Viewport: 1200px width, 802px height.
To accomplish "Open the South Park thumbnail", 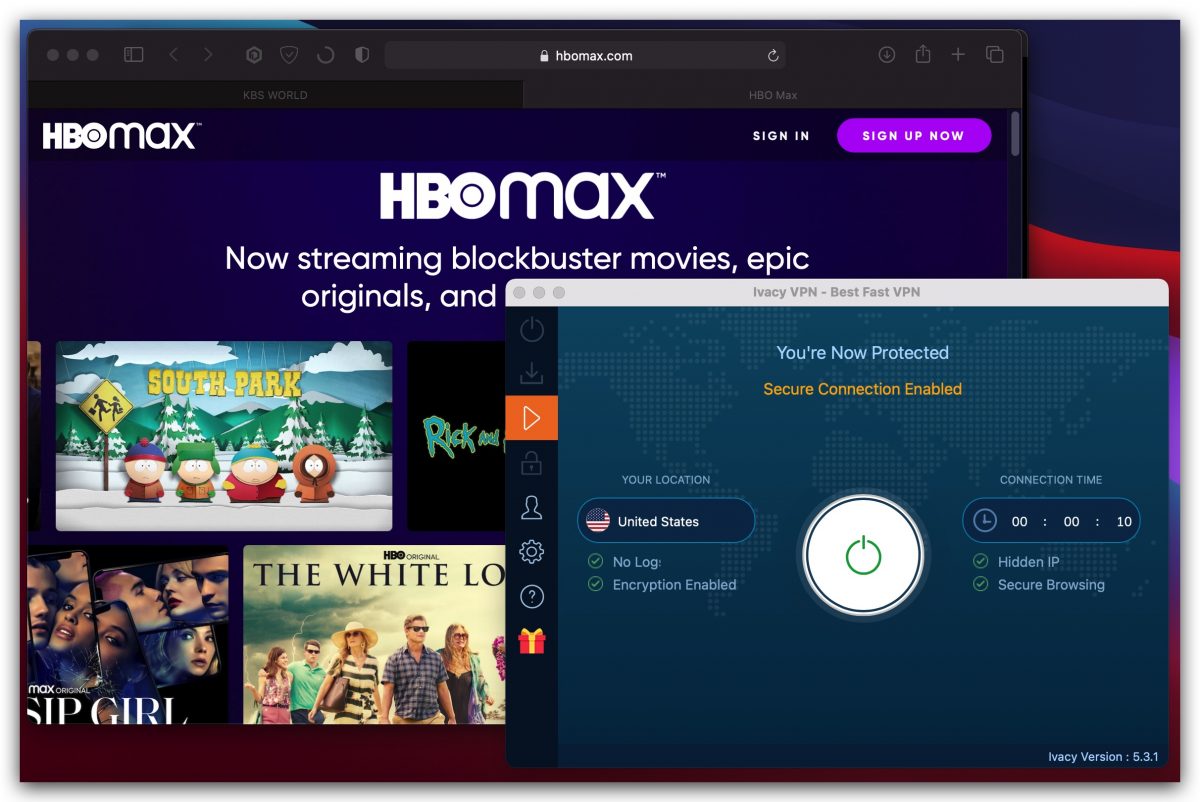I will [x=224, y=436].
